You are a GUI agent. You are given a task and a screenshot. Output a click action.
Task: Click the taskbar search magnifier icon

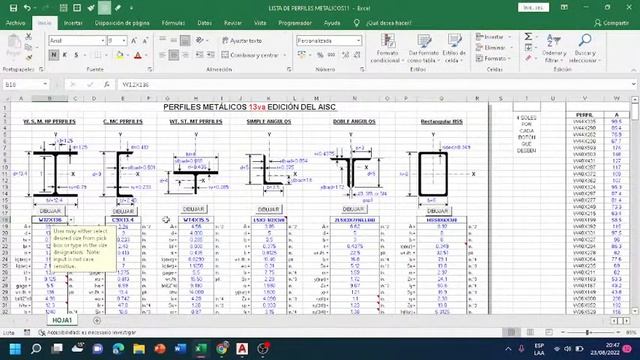(36, 349)
